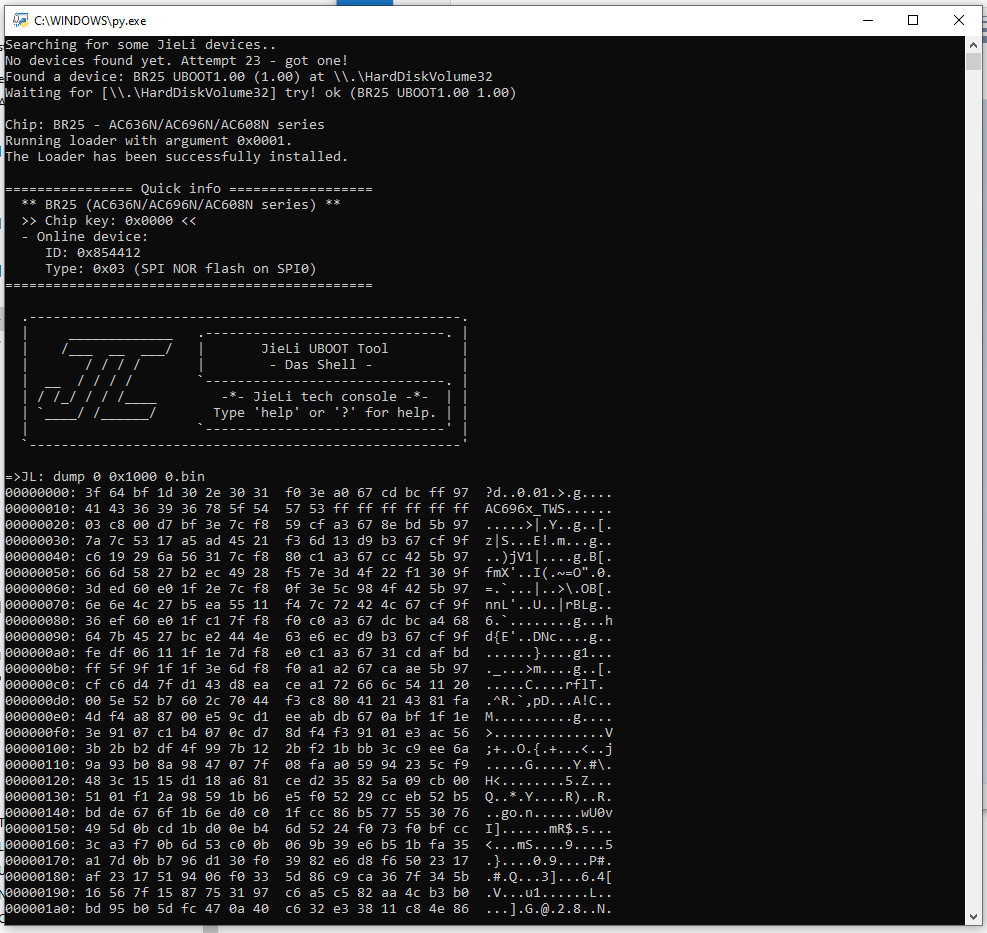Click the 'Chip: BR25 - AC636N/AC696N/AC608N series' line
The image size is (987, 933).
coord(165,125)
